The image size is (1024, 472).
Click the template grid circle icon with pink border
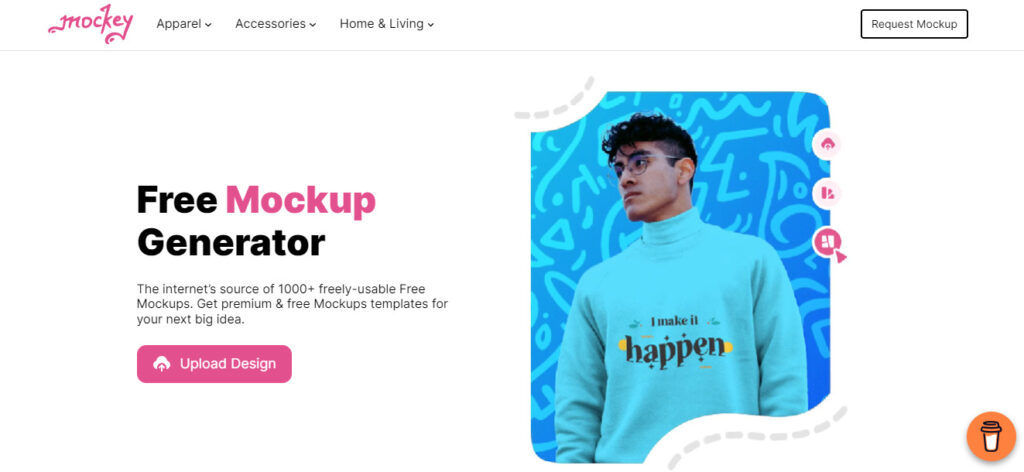(x=827, y=242)
